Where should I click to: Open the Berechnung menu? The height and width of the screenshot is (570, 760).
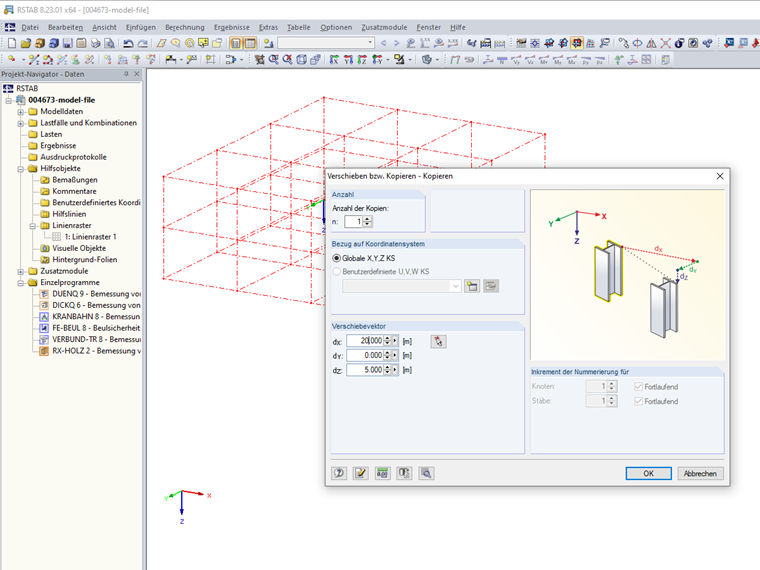pyautogui.click(x=185, y=27)
